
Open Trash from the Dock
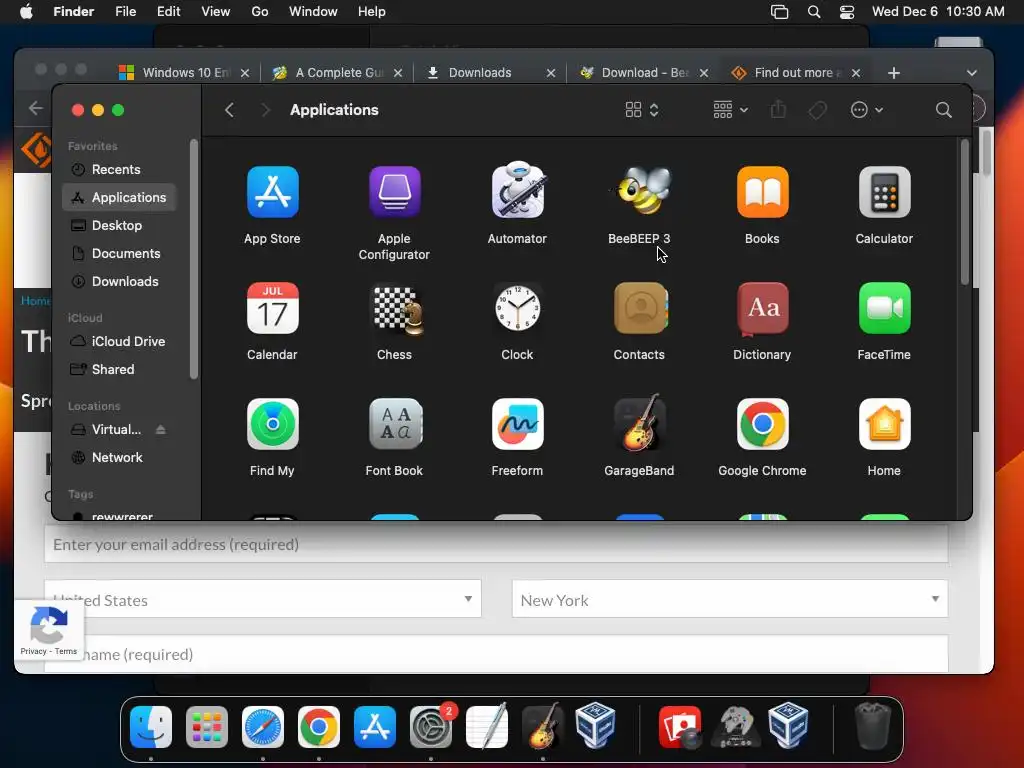(x=872, y=726)
